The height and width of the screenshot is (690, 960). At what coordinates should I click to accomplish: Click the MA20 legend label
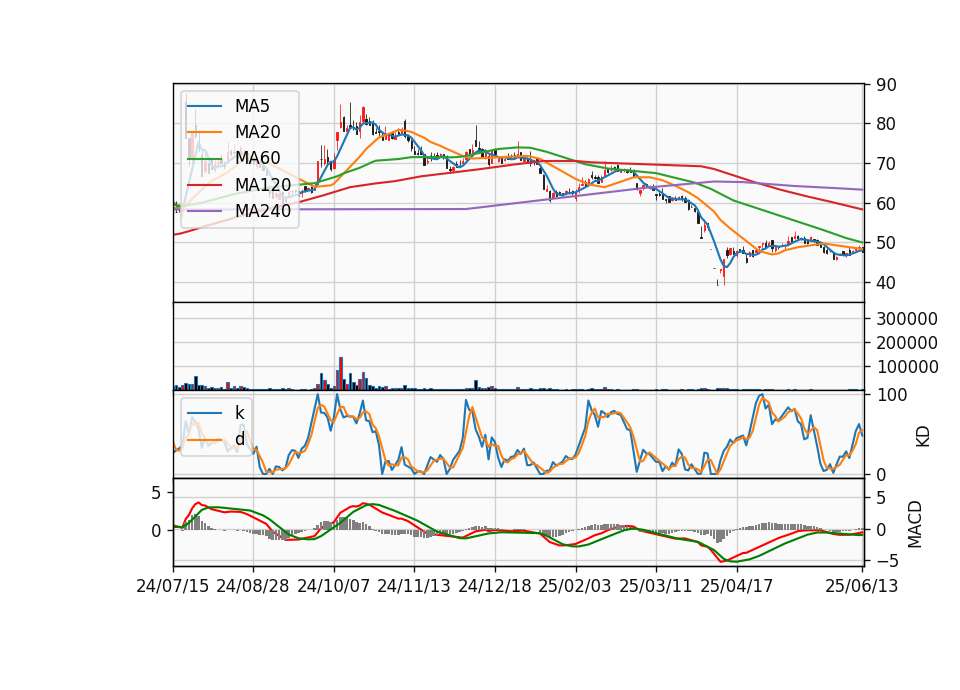[x=258, y=132]
